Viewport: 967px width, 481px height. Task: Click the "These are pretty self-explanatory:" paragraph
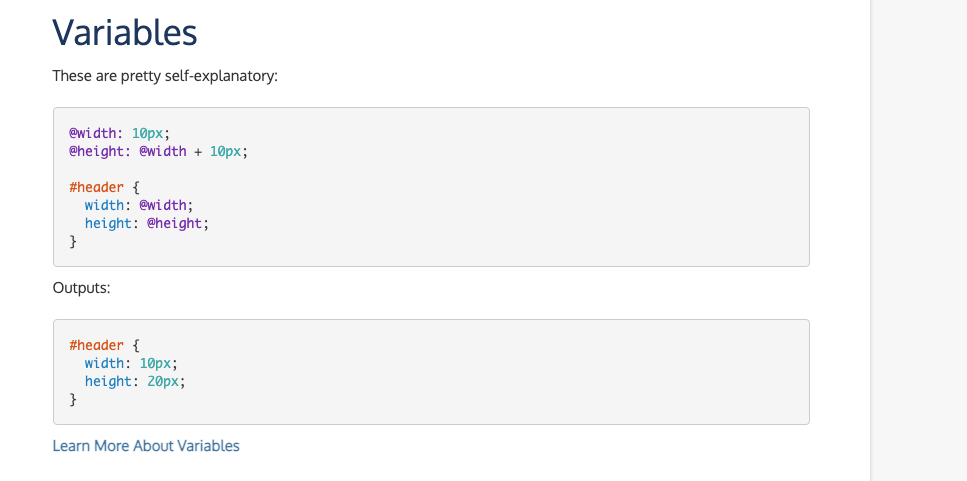165,76
